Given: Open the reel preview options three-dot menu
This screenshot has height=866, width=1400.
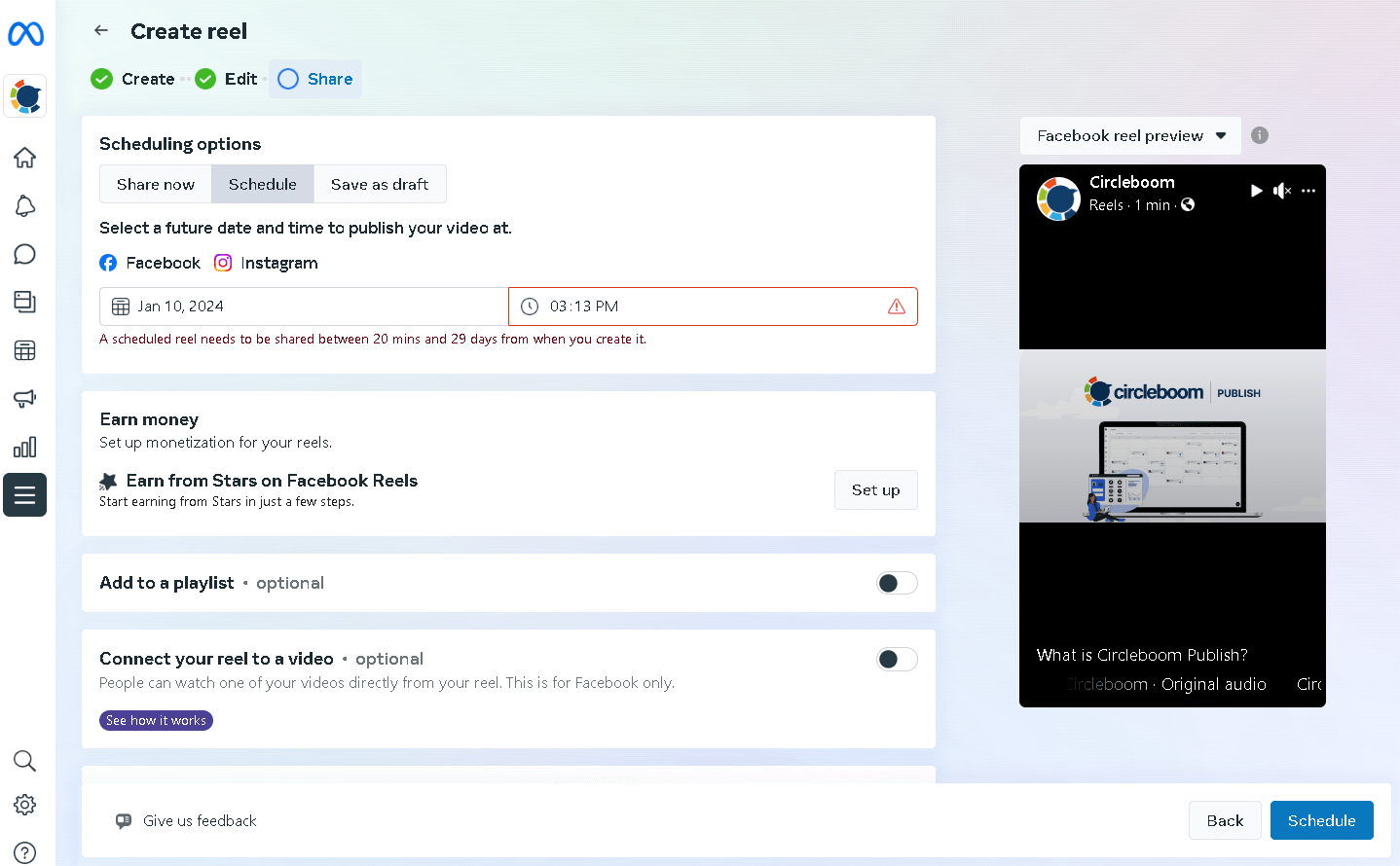Looking at the screenshot, I should (1308, 191).
